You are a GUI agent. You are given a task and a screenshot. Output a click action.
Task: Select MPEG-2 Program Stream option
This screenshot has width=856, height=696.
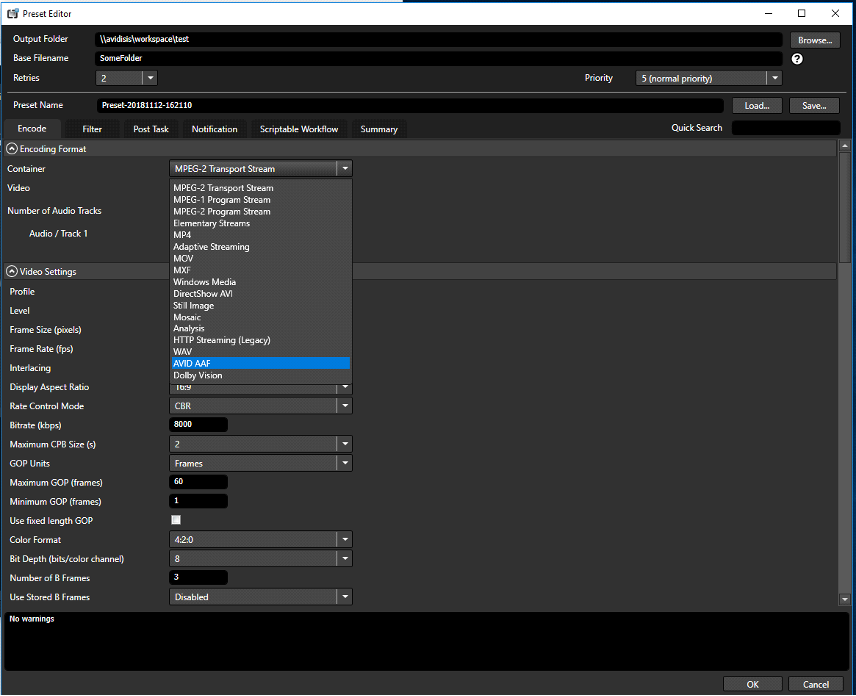261,211
